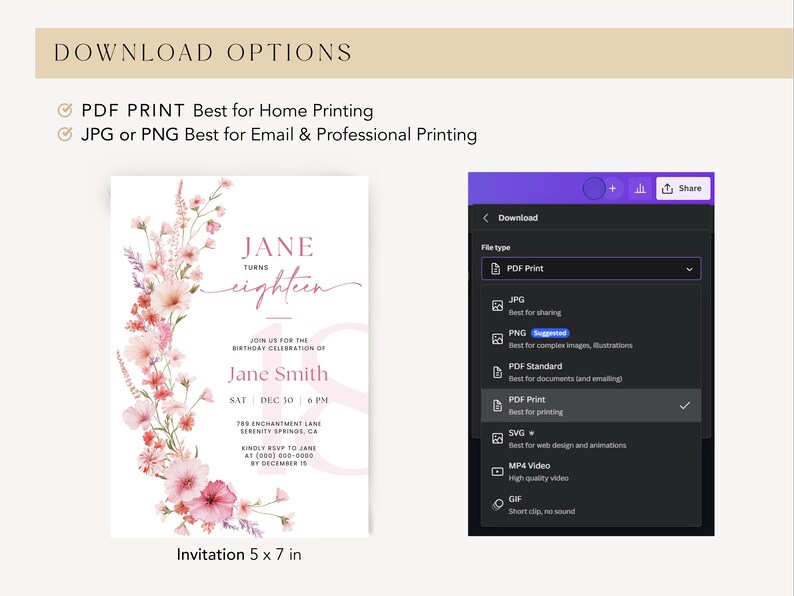Screen dimensions: 794x596
Task: Click the 'File type' label
Action: pos(496,248)
